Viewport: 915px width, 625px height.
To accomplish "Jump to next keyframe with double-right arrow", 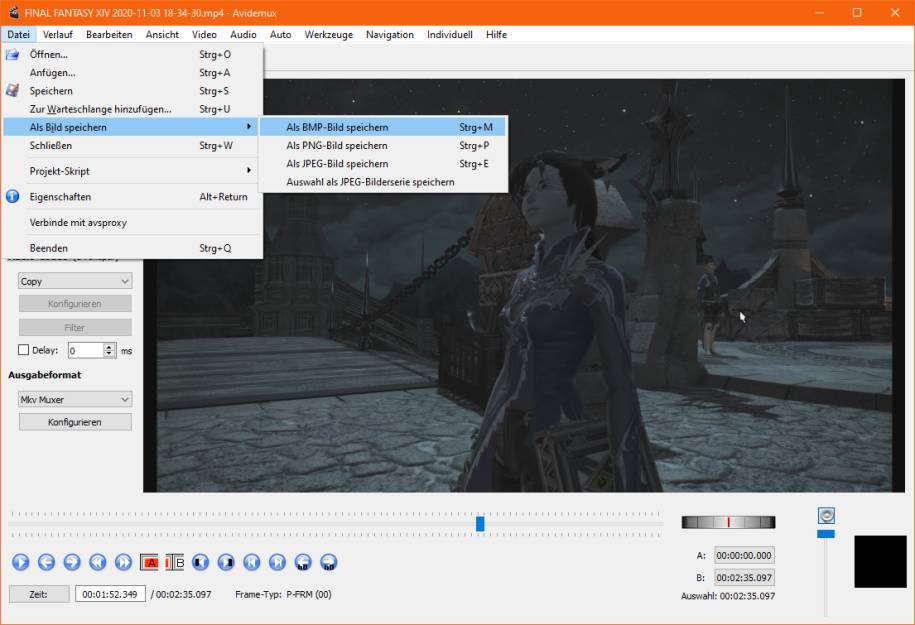I will 124,562.
